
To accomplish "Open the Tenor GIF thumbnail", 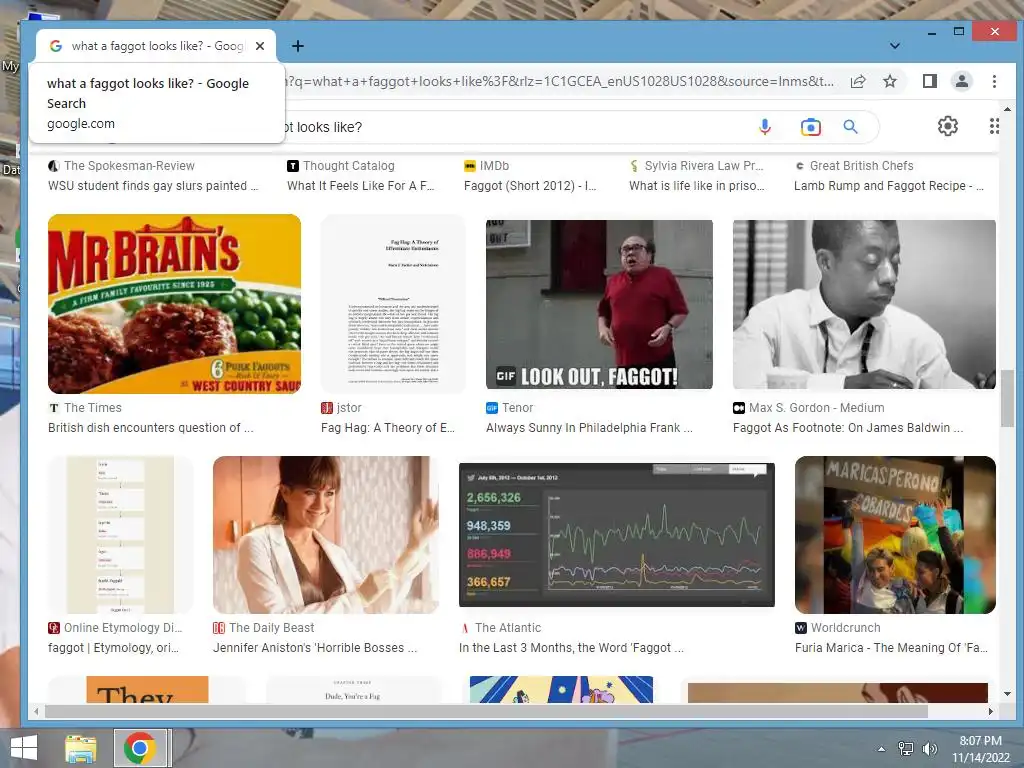I will coord(599,304).
